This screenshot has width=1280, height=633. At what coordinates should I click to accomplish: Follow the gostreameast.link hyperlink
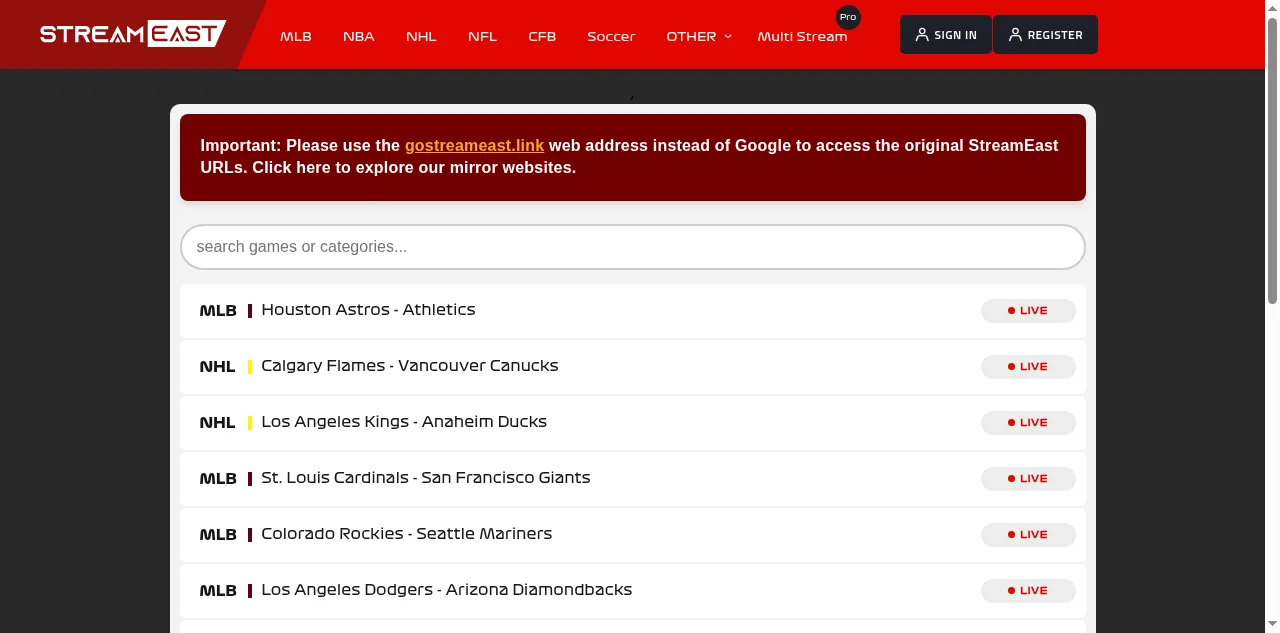pyautogui.click(x=474, y=145)
